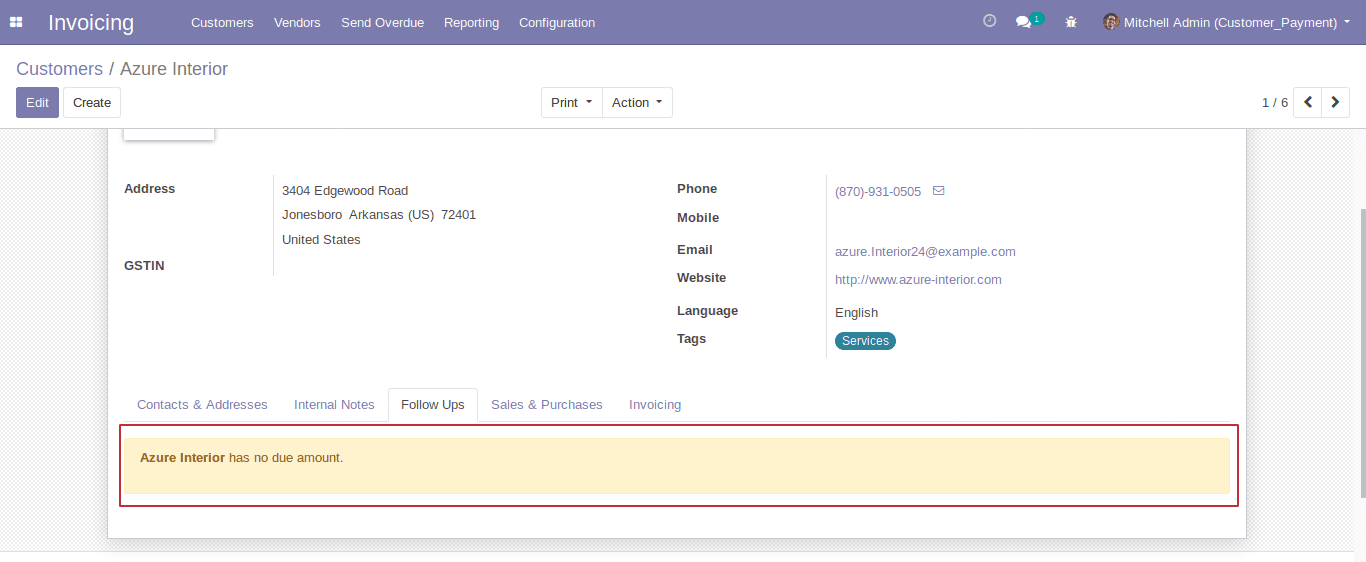
Task: Switch to Sales & Purchases tab
Action: click(547, 404)
